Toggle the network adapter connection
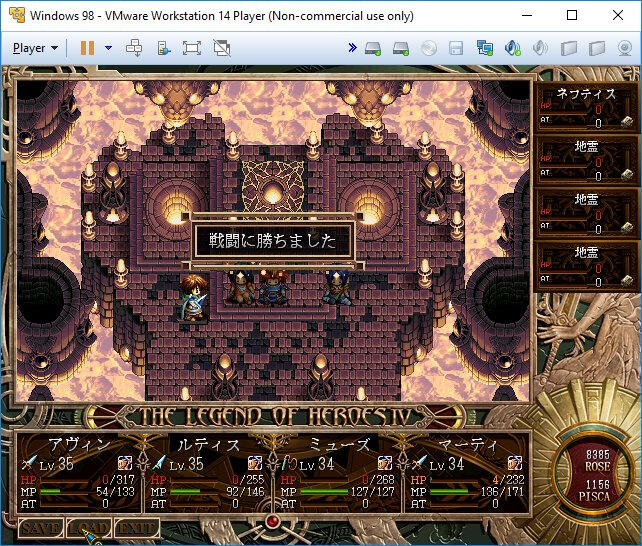Image resolution: width=642 pixels, height=546 pixels. tap(485, 47)
